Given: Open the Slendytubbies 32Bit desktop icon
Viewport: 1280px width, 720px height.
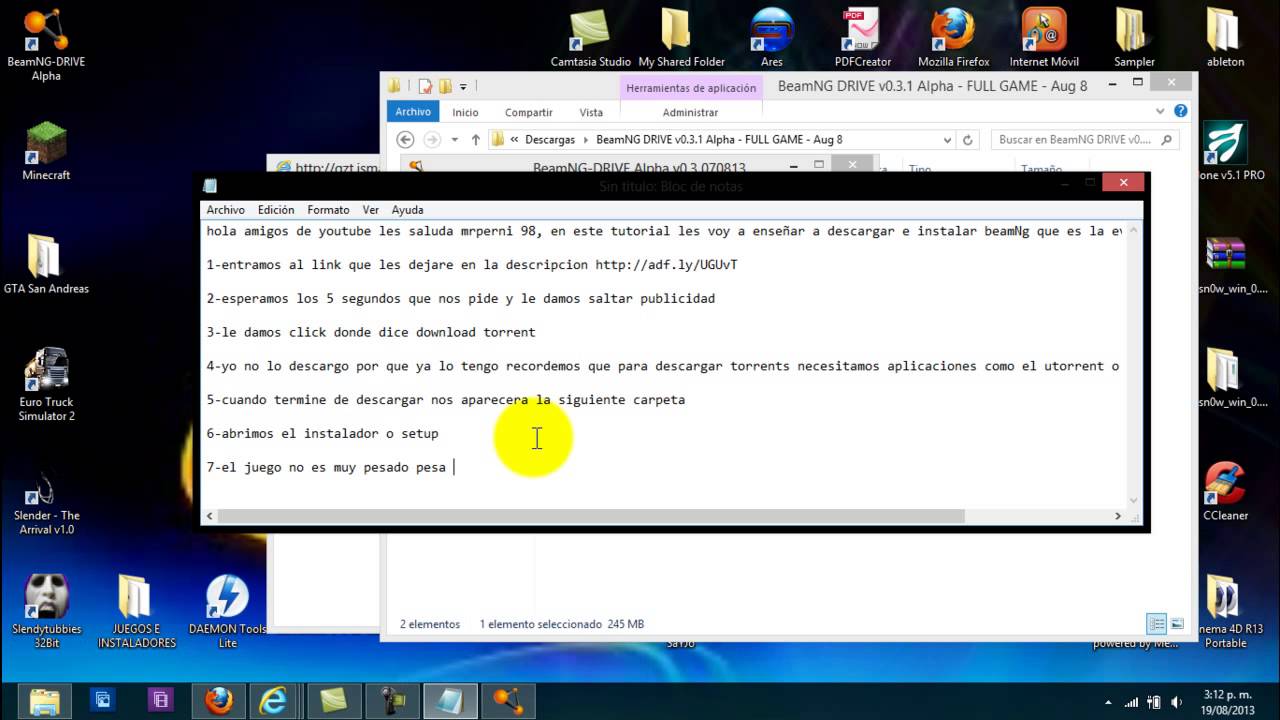Looking at the screenshot, I should (x=46, y=612).
